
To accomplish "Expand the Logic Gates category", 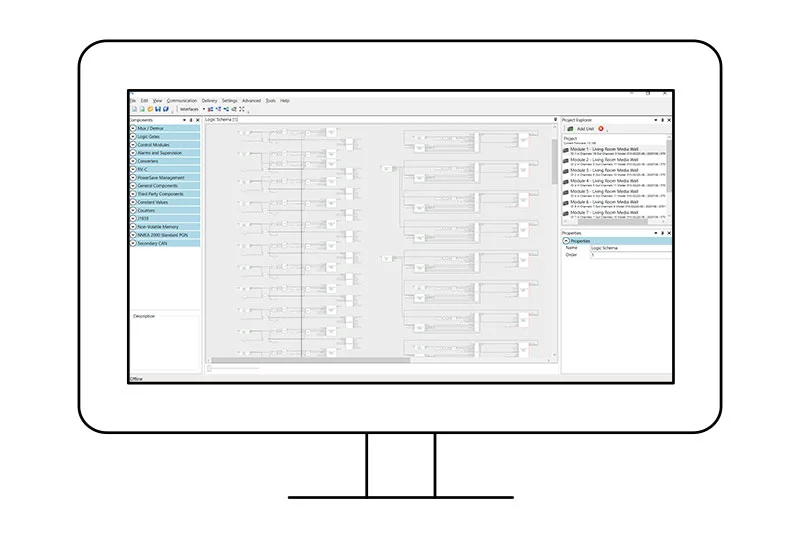I will point(133,137).
